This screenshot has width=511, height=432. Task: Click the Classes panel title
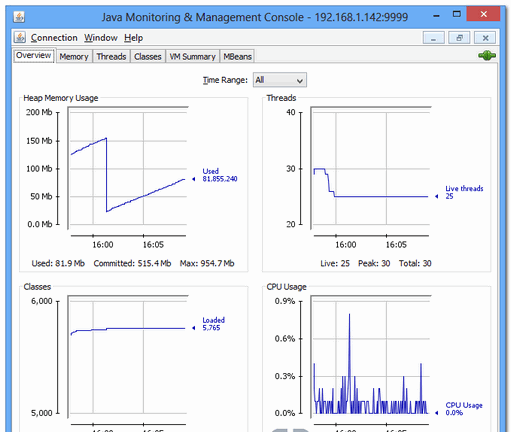click(x=37, y=287)
